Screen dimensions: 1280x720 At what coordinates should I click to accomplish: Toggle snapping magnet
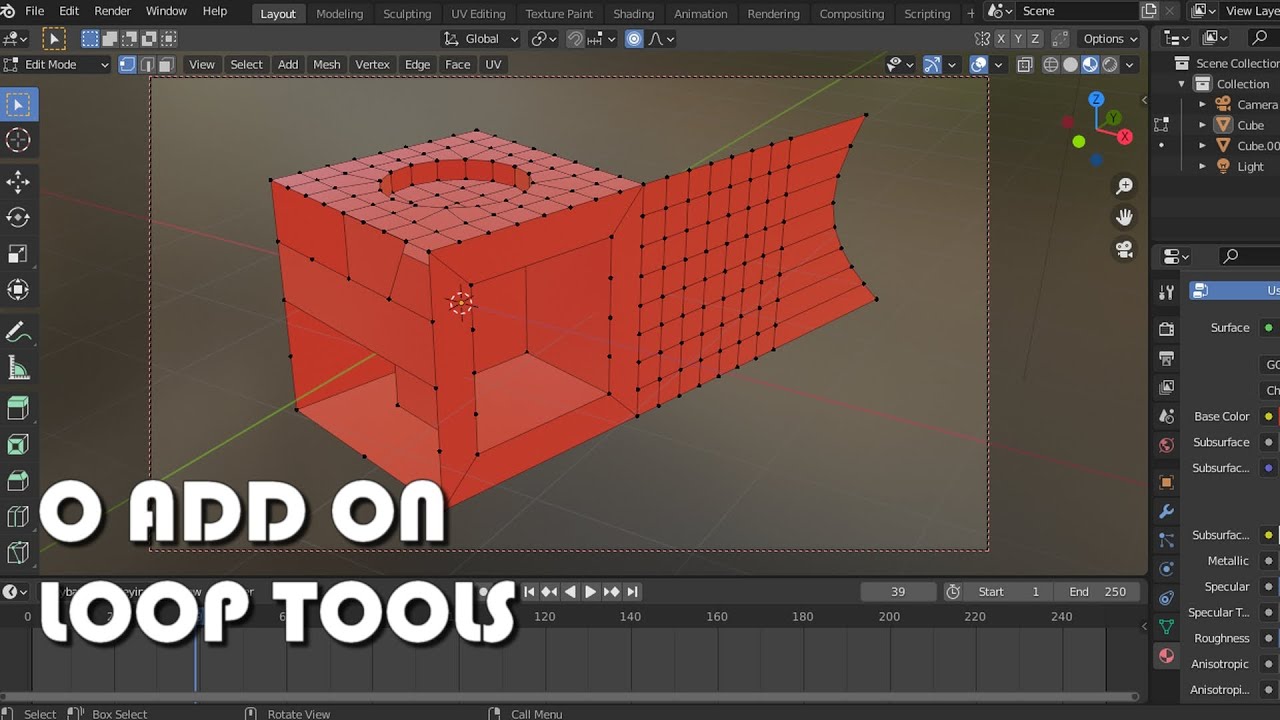(575, 39)
